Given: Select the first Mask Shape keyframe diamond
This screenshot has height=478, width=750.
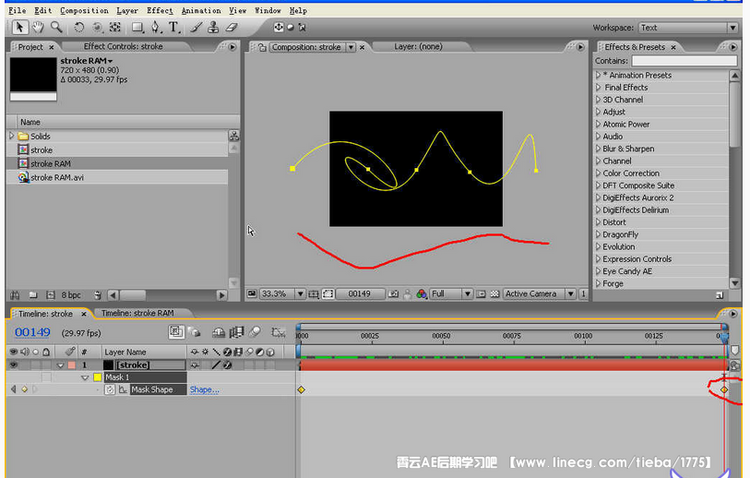Looking at the screenshot, I should 301,390.
